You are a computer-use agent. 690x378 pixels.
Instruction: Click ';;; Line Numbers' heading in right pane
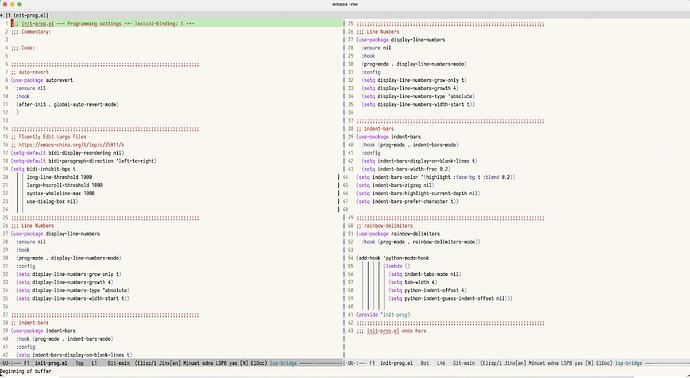pos(378,32)
